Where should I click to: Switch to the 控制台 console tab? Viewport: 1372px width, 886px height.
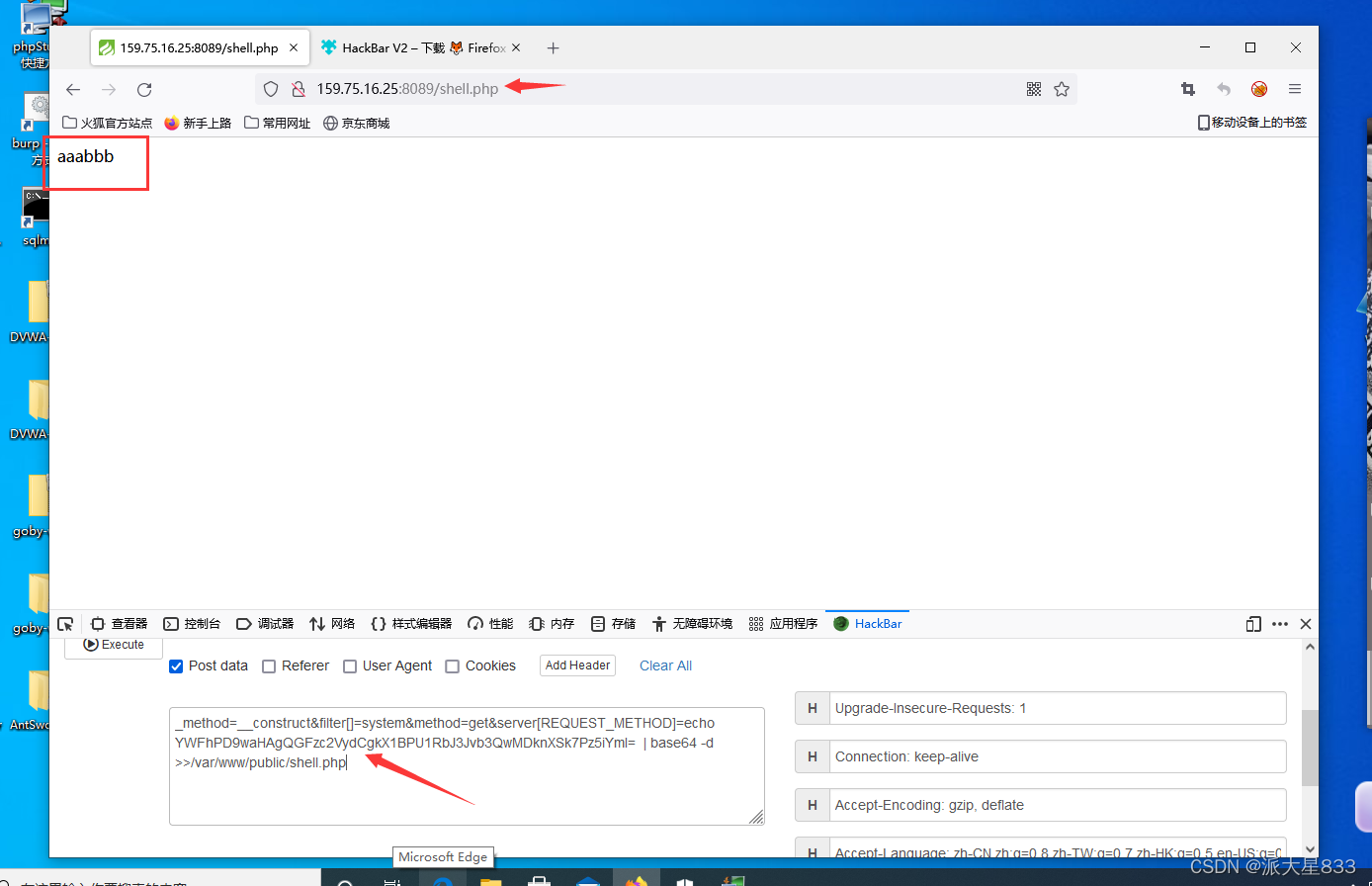point(192,624)
